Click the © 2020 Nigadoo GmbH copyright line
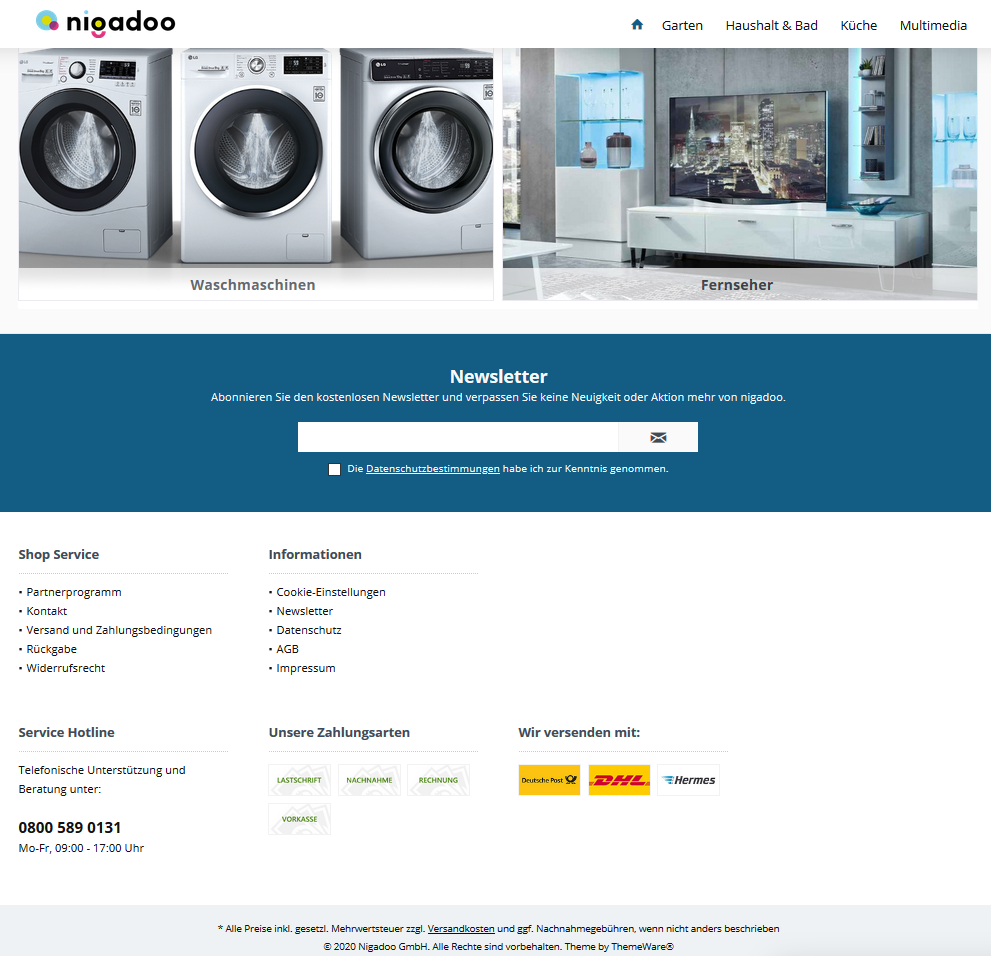The width and height of the screenshot is (991, 956). pos(499,947)
